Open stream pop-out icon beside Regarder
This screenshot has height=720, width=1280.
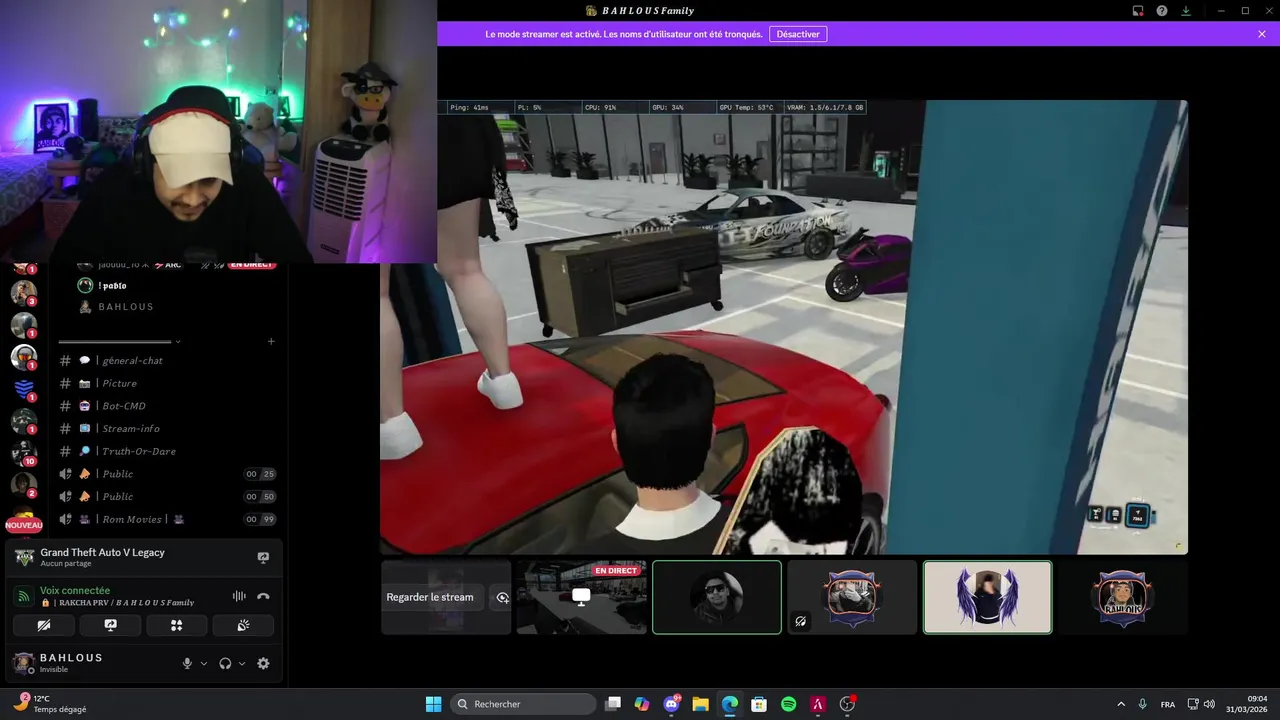click(502, 597)
